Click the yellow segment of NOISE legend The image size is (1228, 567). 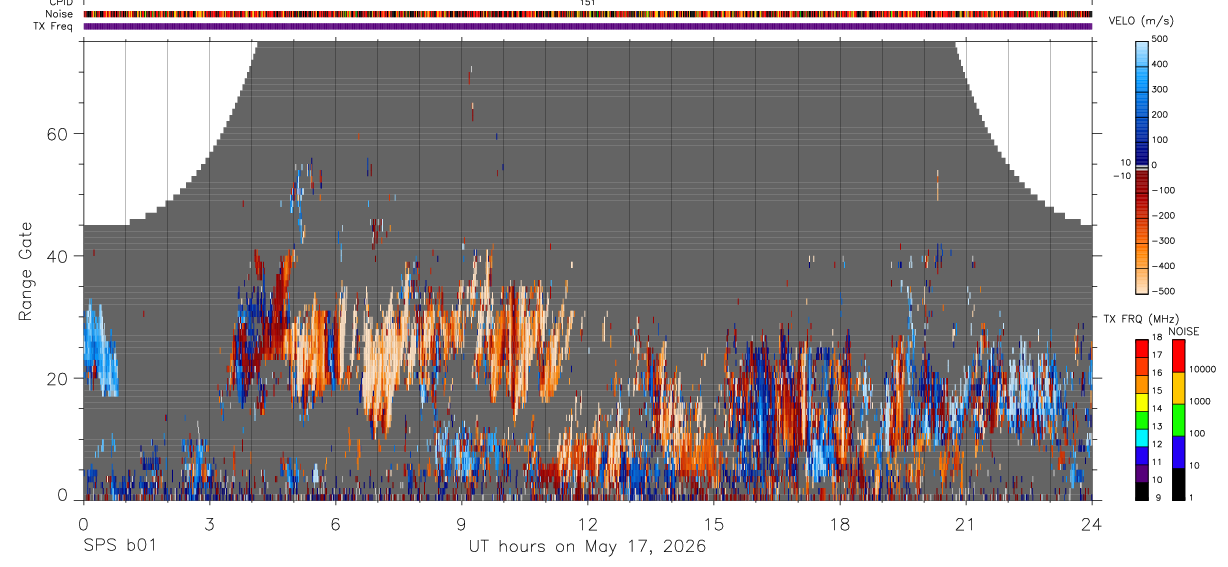(1177, 388)
